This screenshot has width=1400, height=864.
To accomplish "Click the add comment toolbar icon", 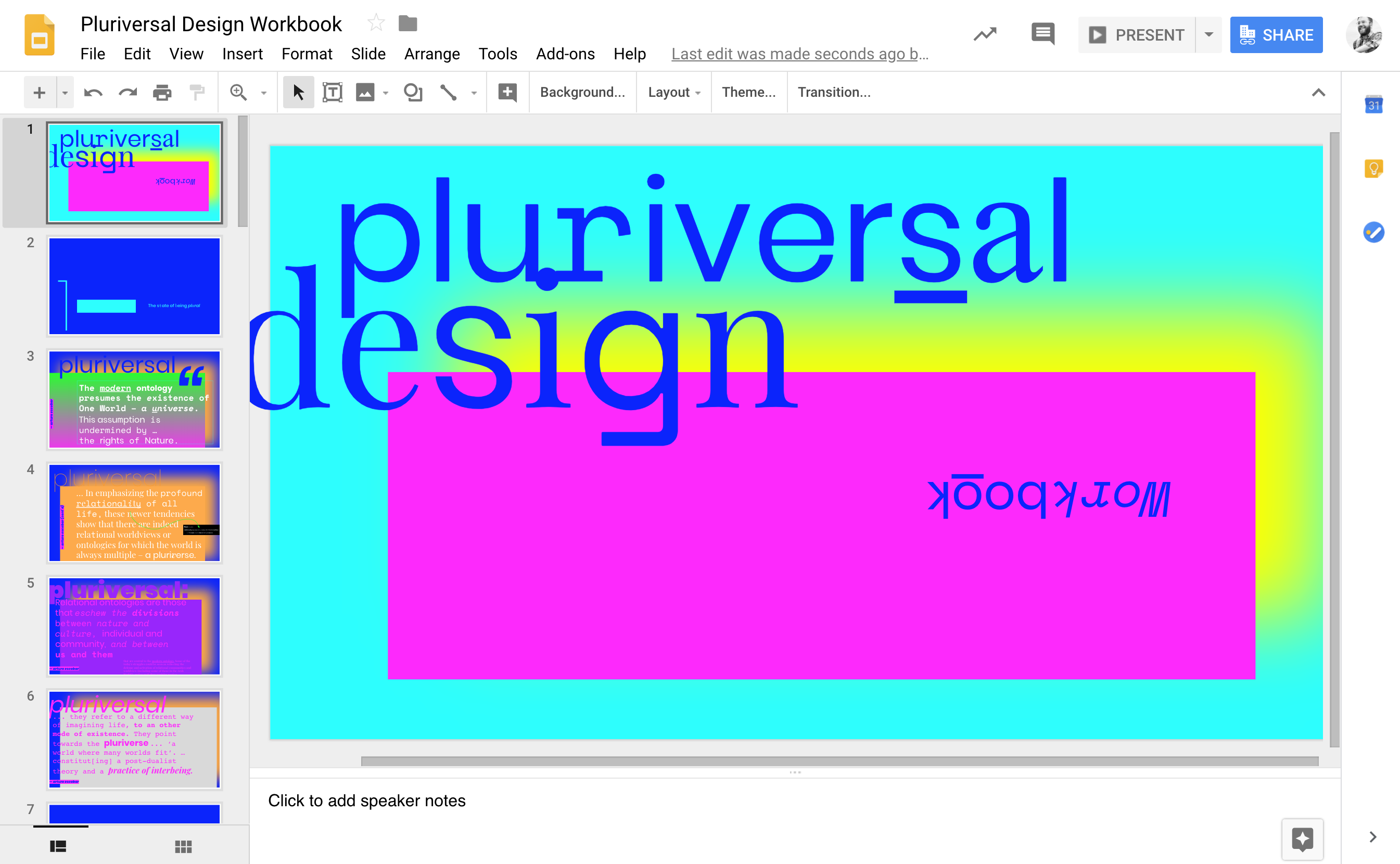I will [x=507, y=93].
